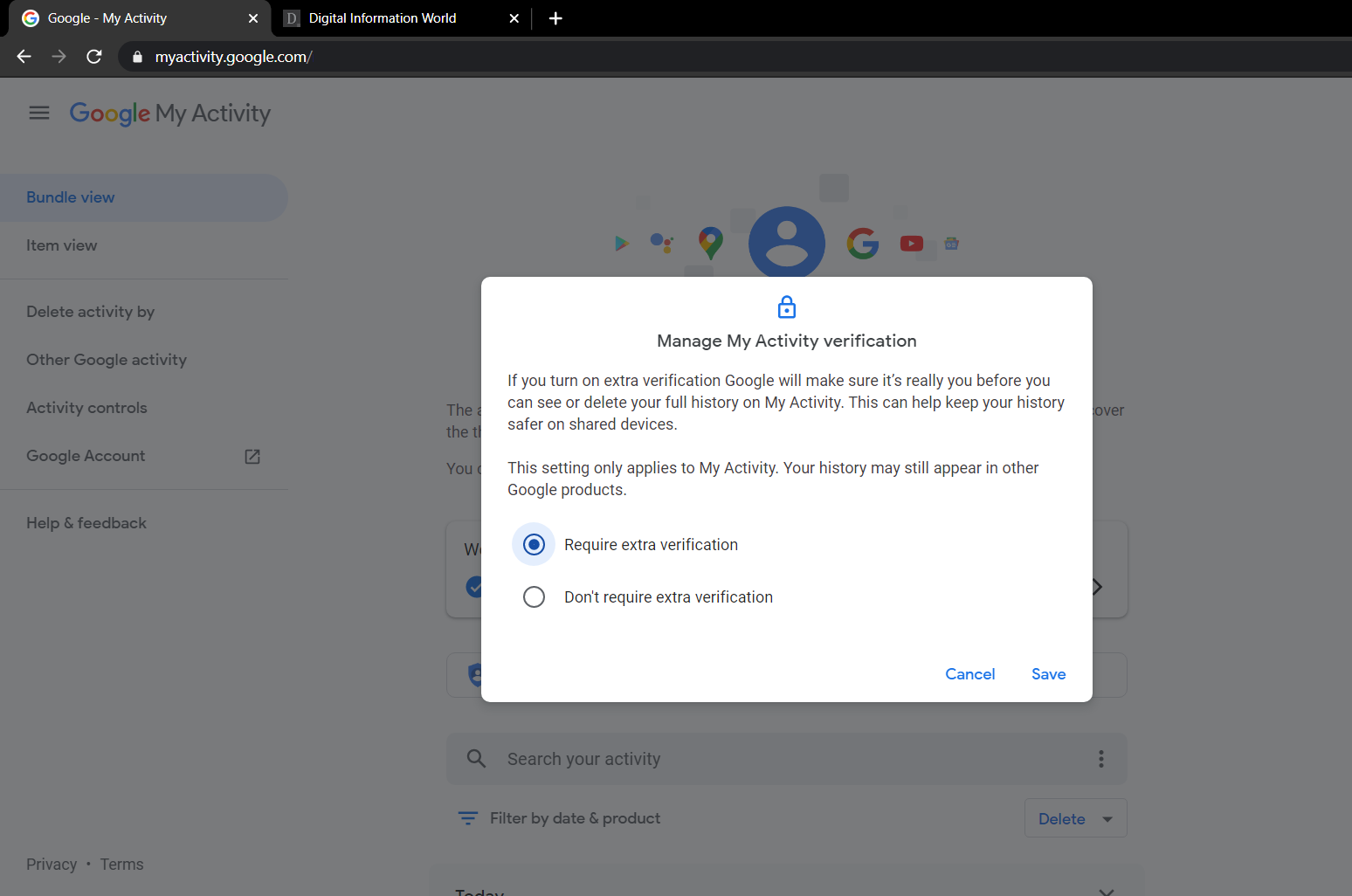1352x896 pixels.
Task: Cancel the verification dialog
Action: pyautogui.click(x=969, y=674)
